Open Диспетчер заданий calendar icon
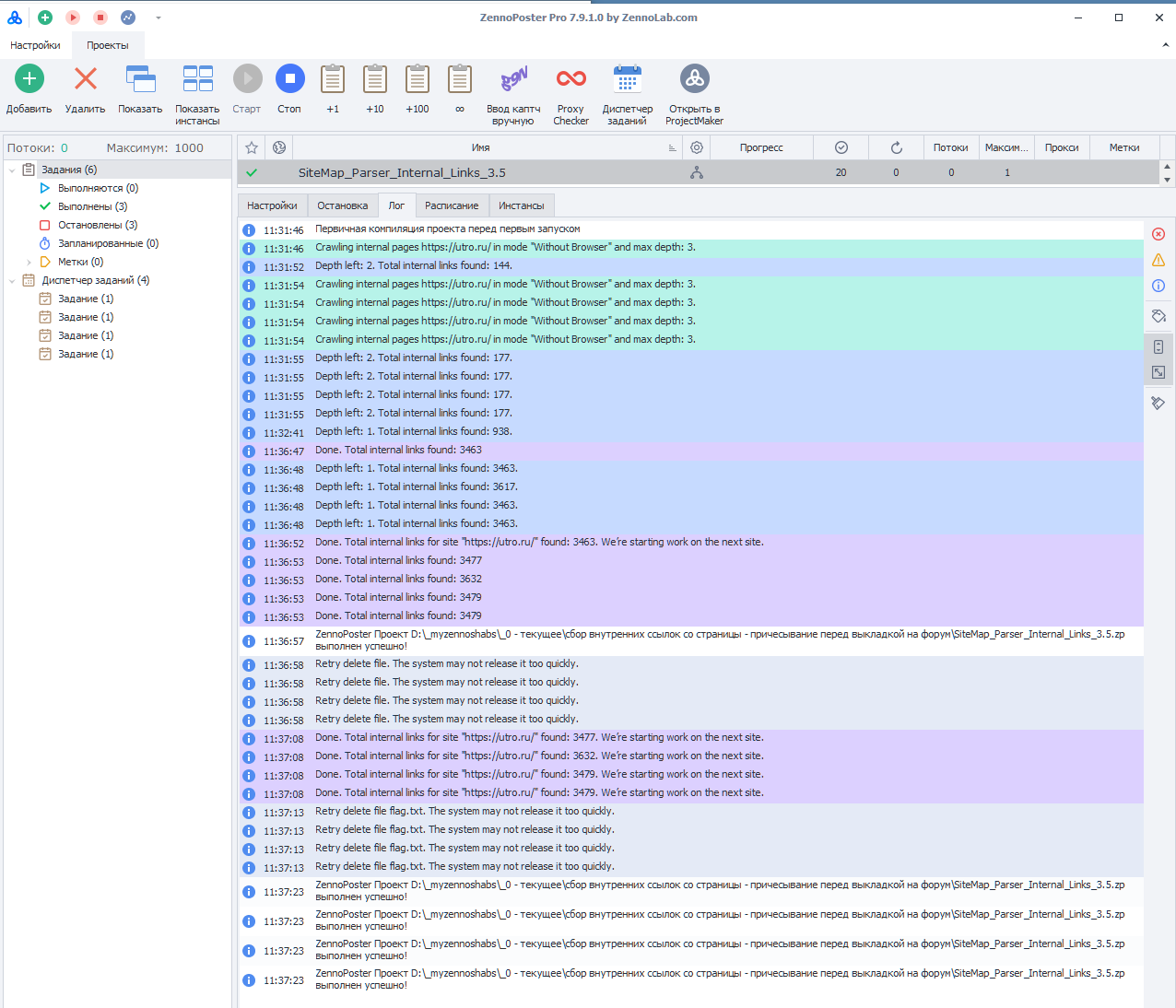The width and height of the screenshot is (1176, 1008). tap(628, 79)
